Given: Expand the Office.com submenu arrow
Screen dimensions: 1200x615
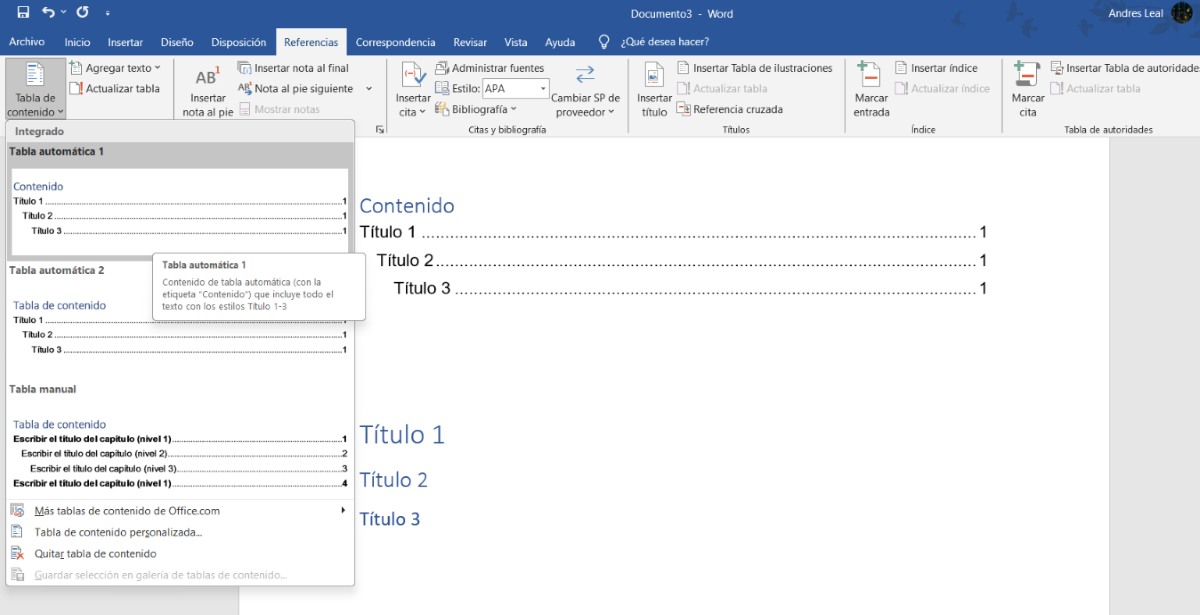Looking at the screenshot, I should tap(343, 510).
